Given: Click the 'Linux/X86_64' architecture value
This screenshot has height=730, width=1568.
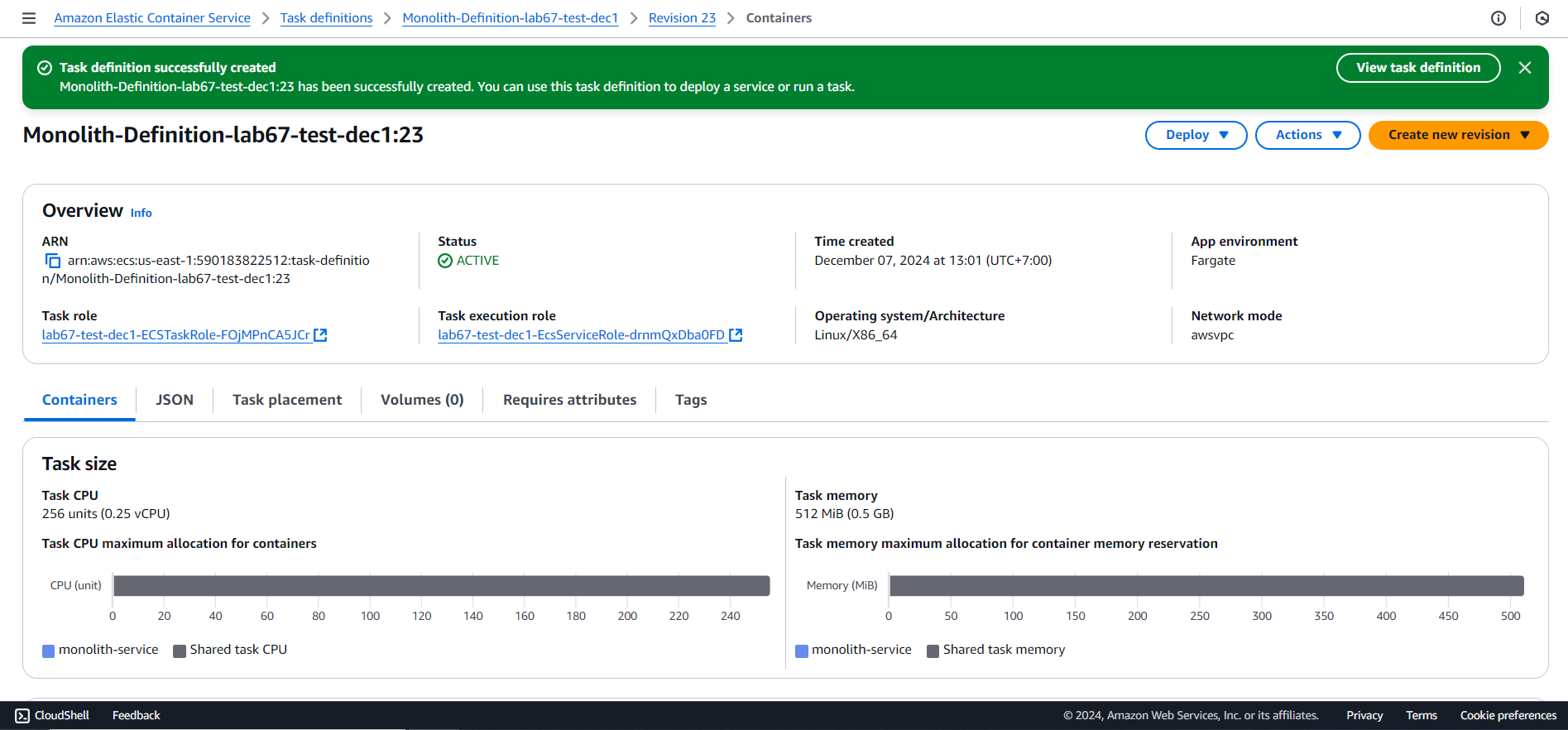Looking at the screenshot, I should click(x=856, y=335).
